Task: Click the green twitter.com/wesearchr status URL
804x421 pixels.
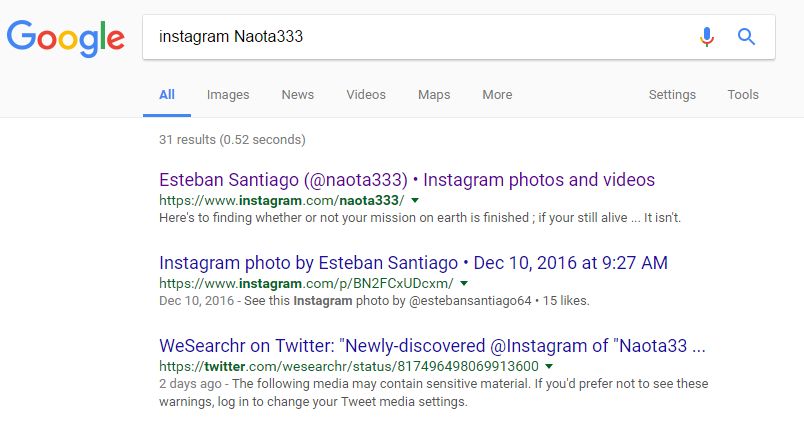Action: [x=349, y=366]
